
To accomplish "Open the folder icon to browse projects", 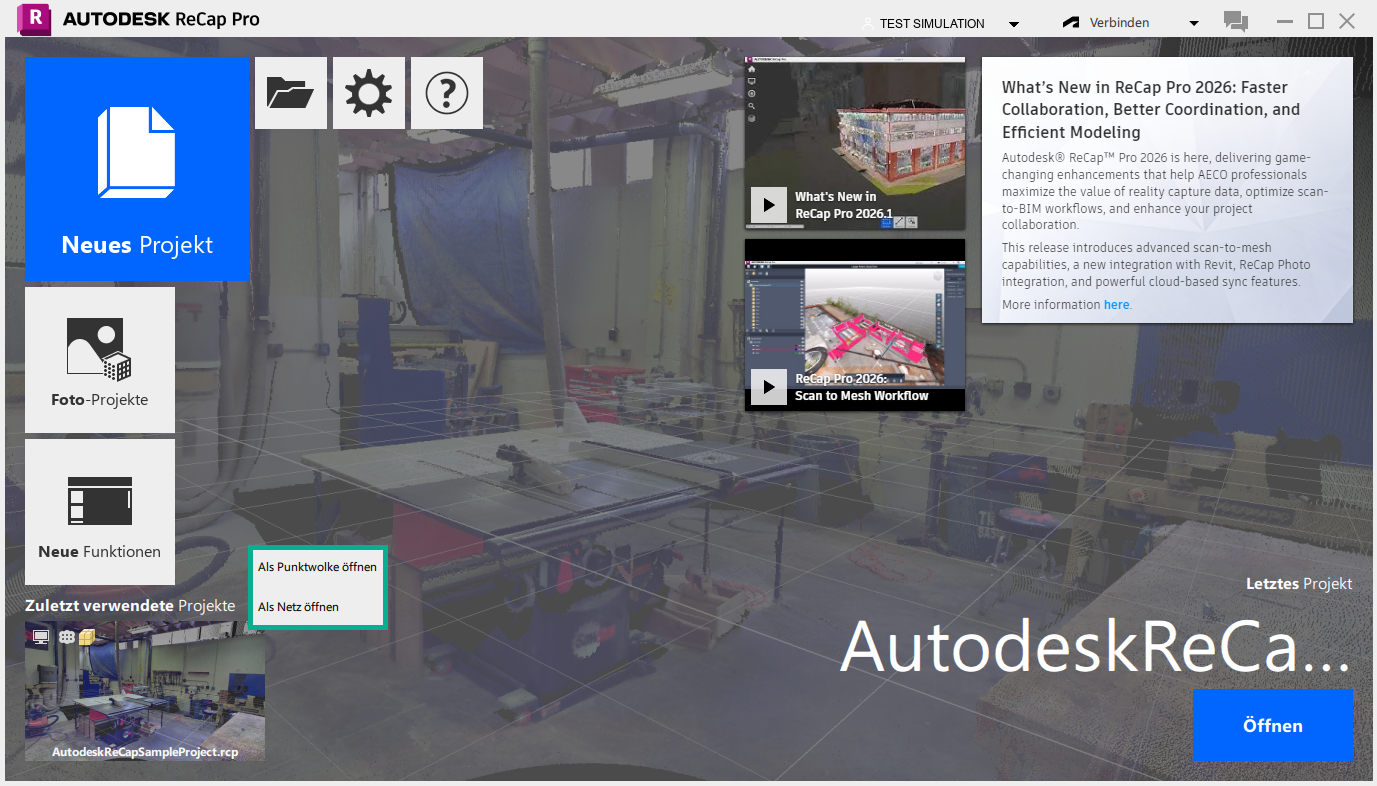I will [x=291, y=93].
